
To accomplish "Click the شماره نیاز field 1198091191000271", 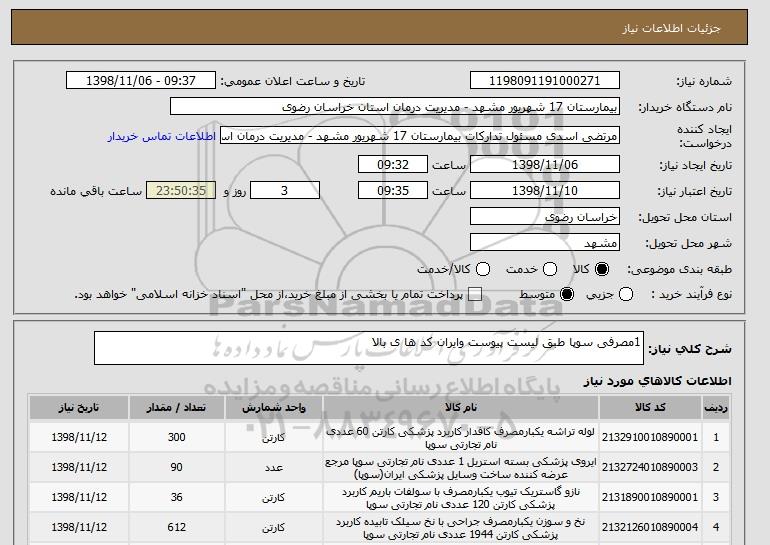I will pos(545,81).
